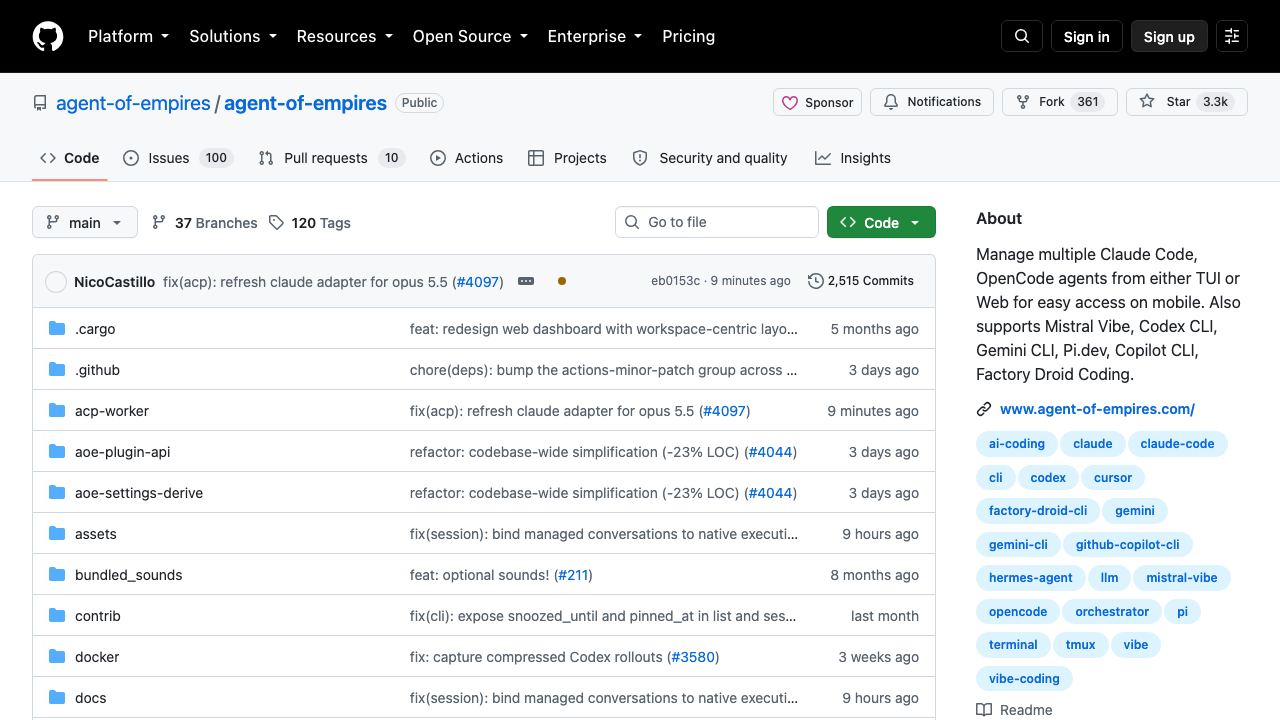Screen dimensions: 1280x720
Task: Click the acp-worker folder icon
Action: tap(57, 410)
